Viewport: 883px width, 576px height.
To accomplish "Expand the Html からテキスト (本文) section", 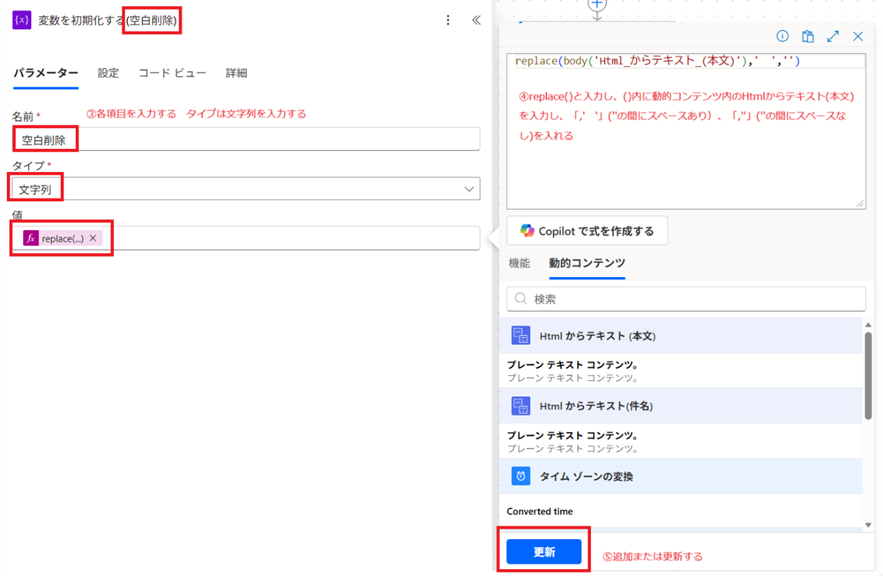I will (597, 336).
